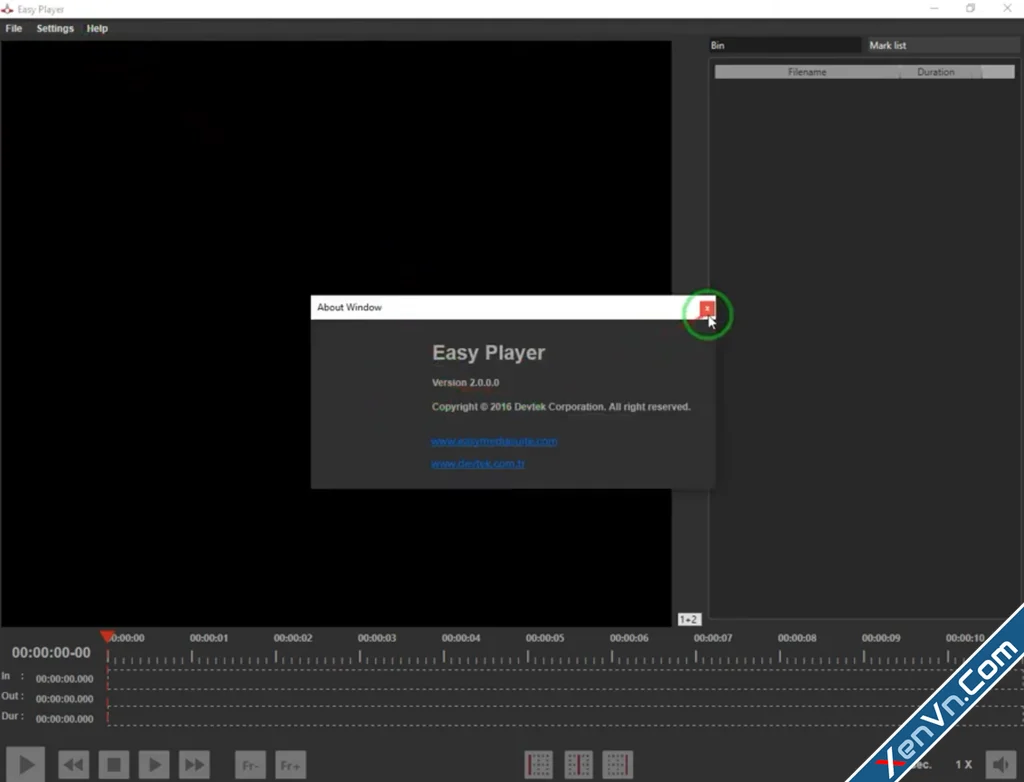Viewport: 1024px width, 782px height.
Task: Click the Out timecode value
Action: pyautogui.click(x=65, y=699)
